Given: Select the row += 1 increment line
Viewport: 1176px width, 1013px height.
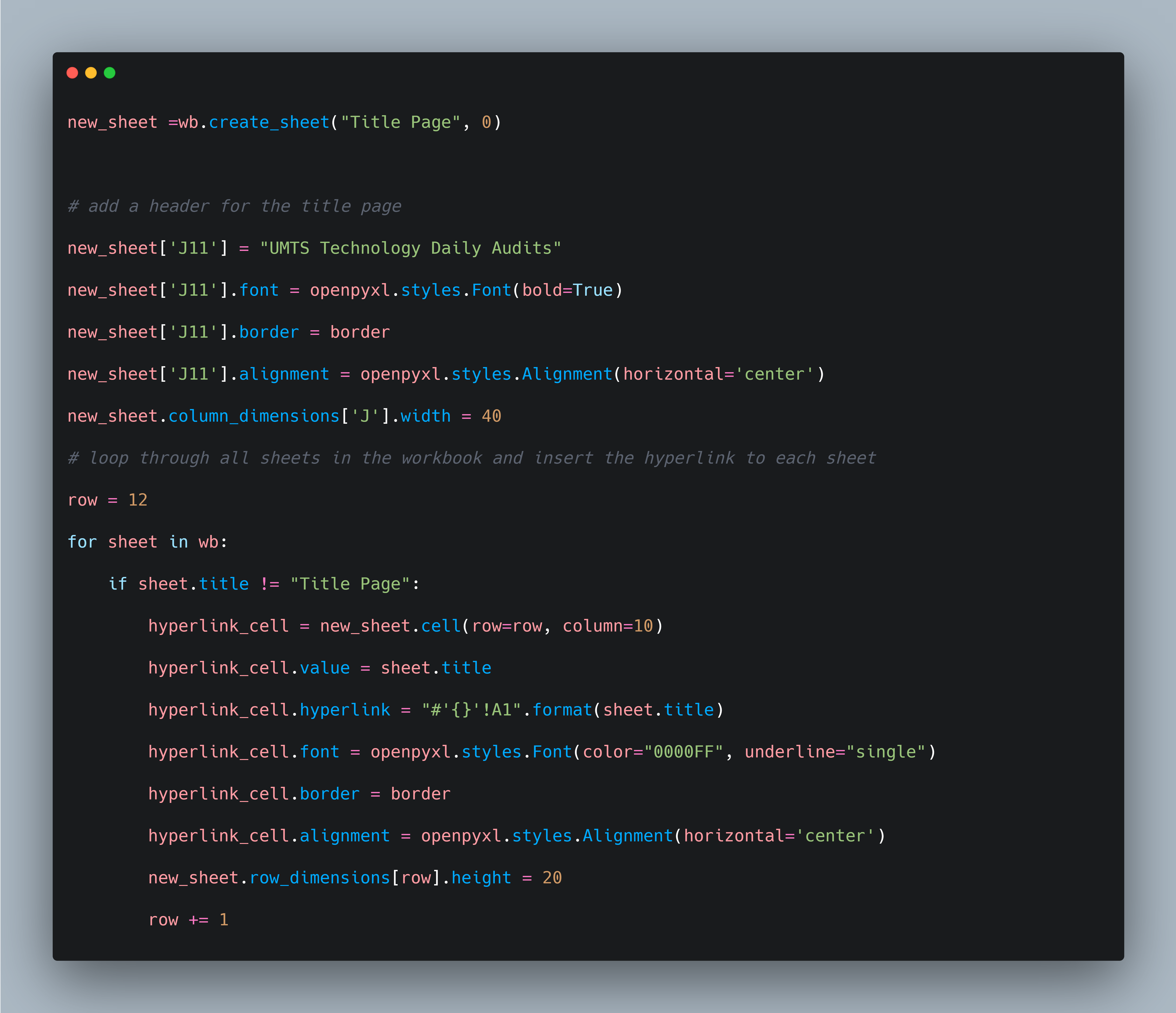Looking at the screenshot, I should tap(187, 919).
